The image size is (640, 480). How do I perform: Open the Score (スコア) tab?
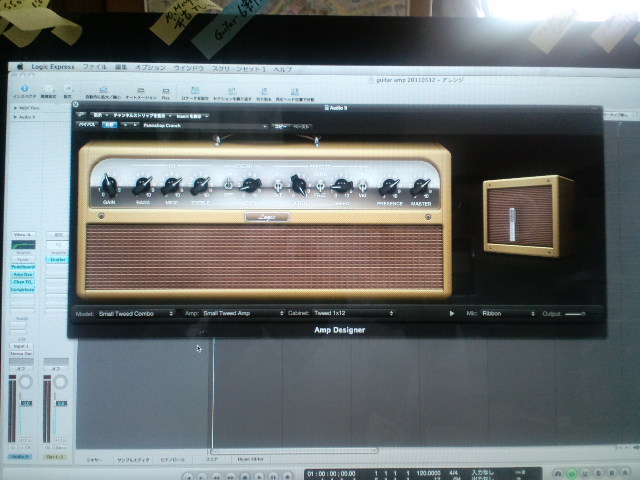click(x=211, y=459)
